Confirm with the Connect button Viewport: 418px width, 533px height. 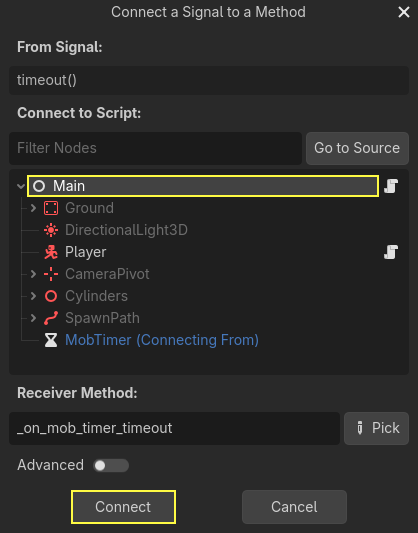tap(123, 507)
